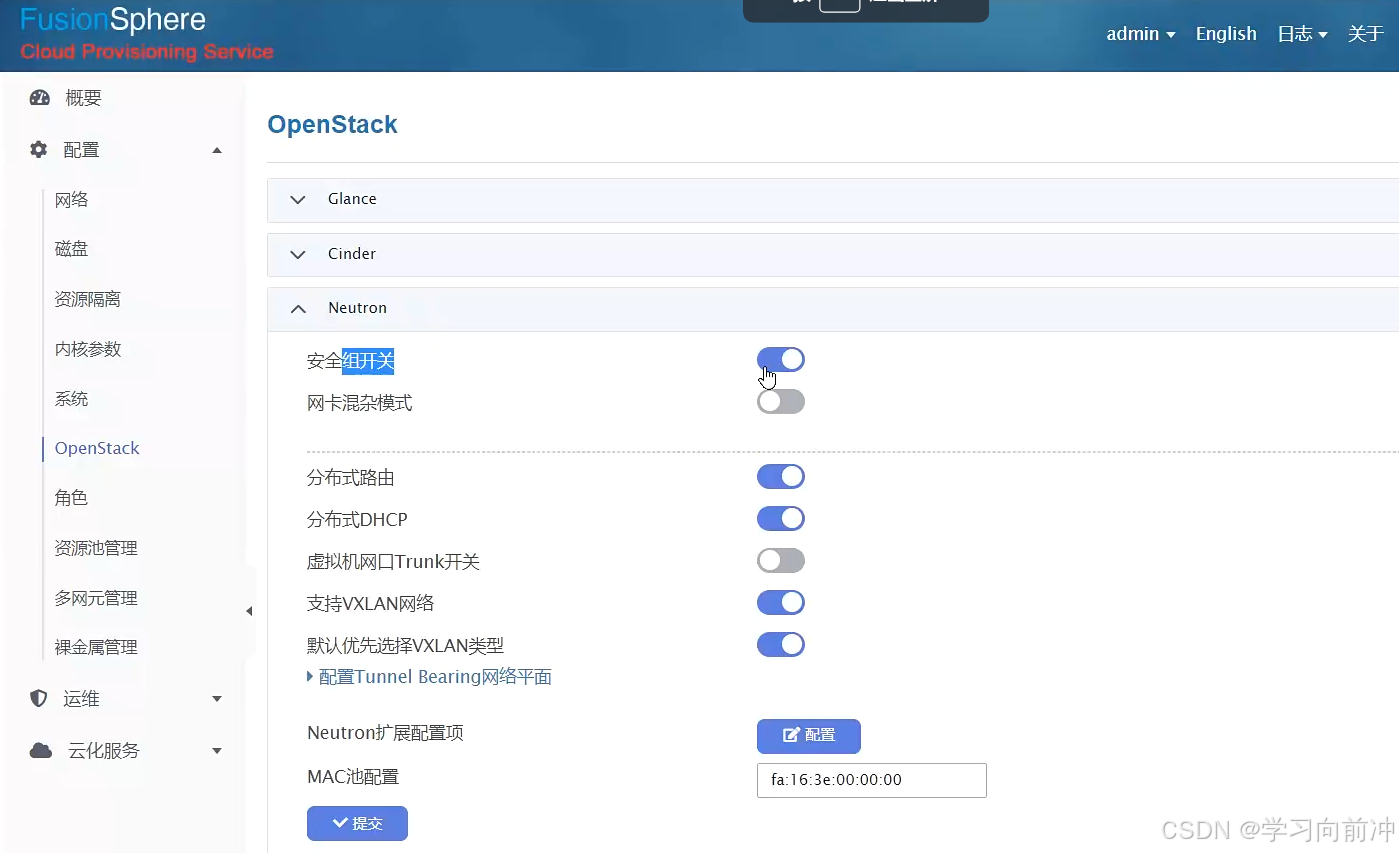This screenshot has width=1399, height=853.
Task: Expand 配置Tunnel Bearing网络平面
Action: pyautogui.click(x=429, y=677)
